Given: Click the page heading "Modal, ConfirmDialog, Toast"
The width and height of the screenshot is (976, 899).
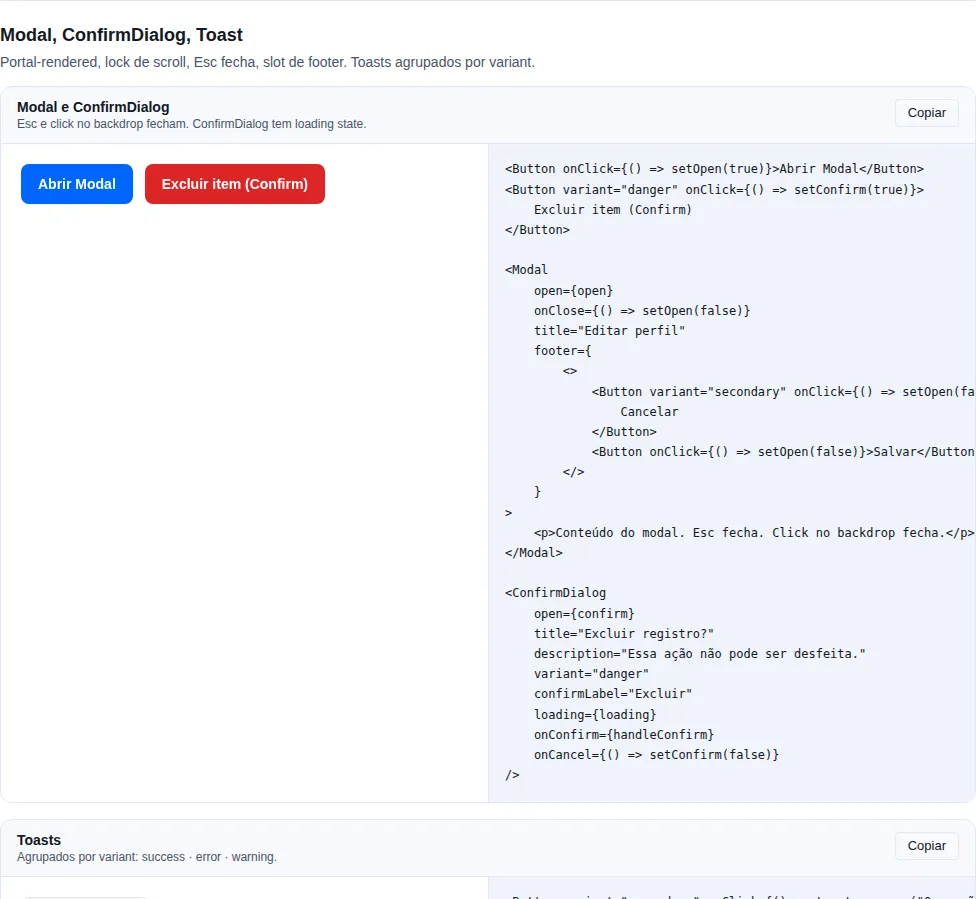Looking at the screenshot, I should 121,35.
